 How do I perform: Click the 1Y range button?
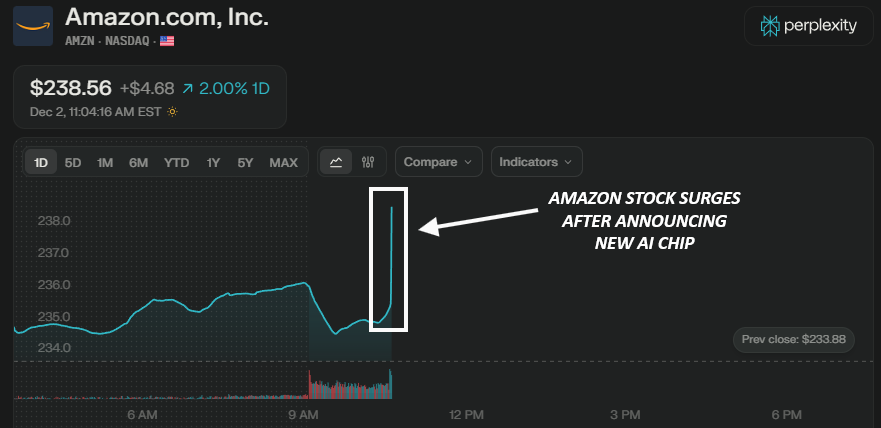[x=213, y=162]
